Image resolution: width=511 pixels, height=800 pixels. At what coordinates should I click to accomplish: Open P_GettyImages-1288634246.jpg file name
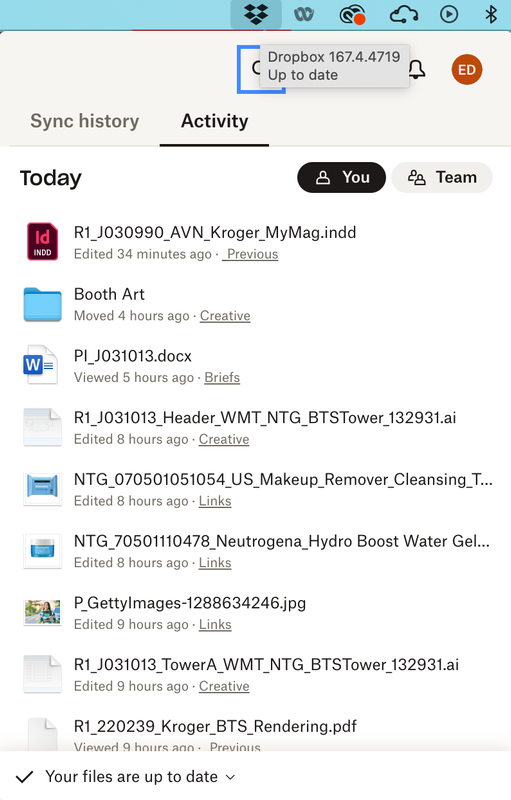tap(190, 603)
